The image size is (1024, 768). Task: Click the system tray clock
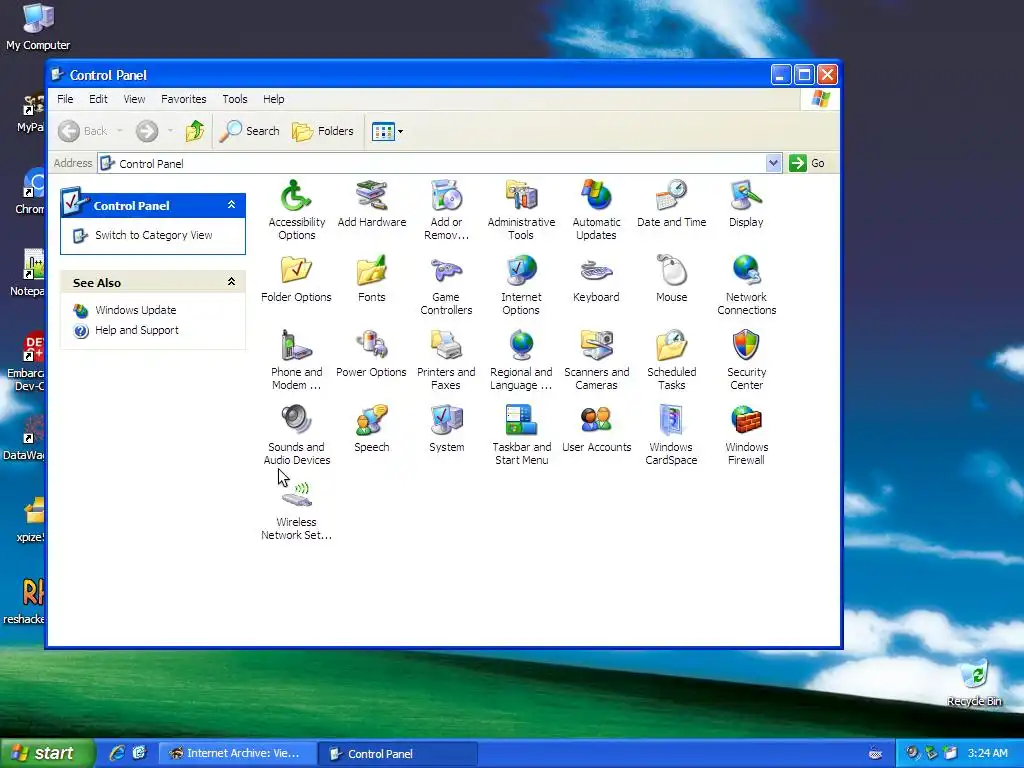[987, 754]
